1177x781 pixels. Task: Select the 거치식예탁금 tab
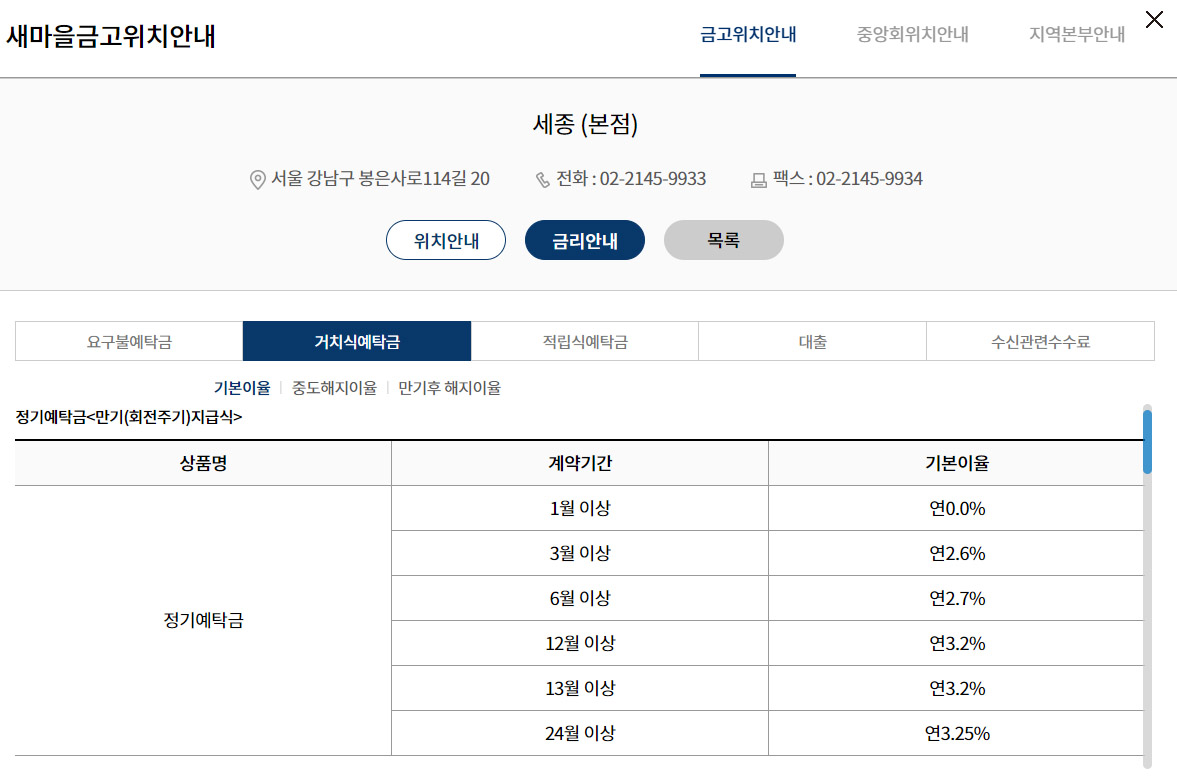[356, 340]
